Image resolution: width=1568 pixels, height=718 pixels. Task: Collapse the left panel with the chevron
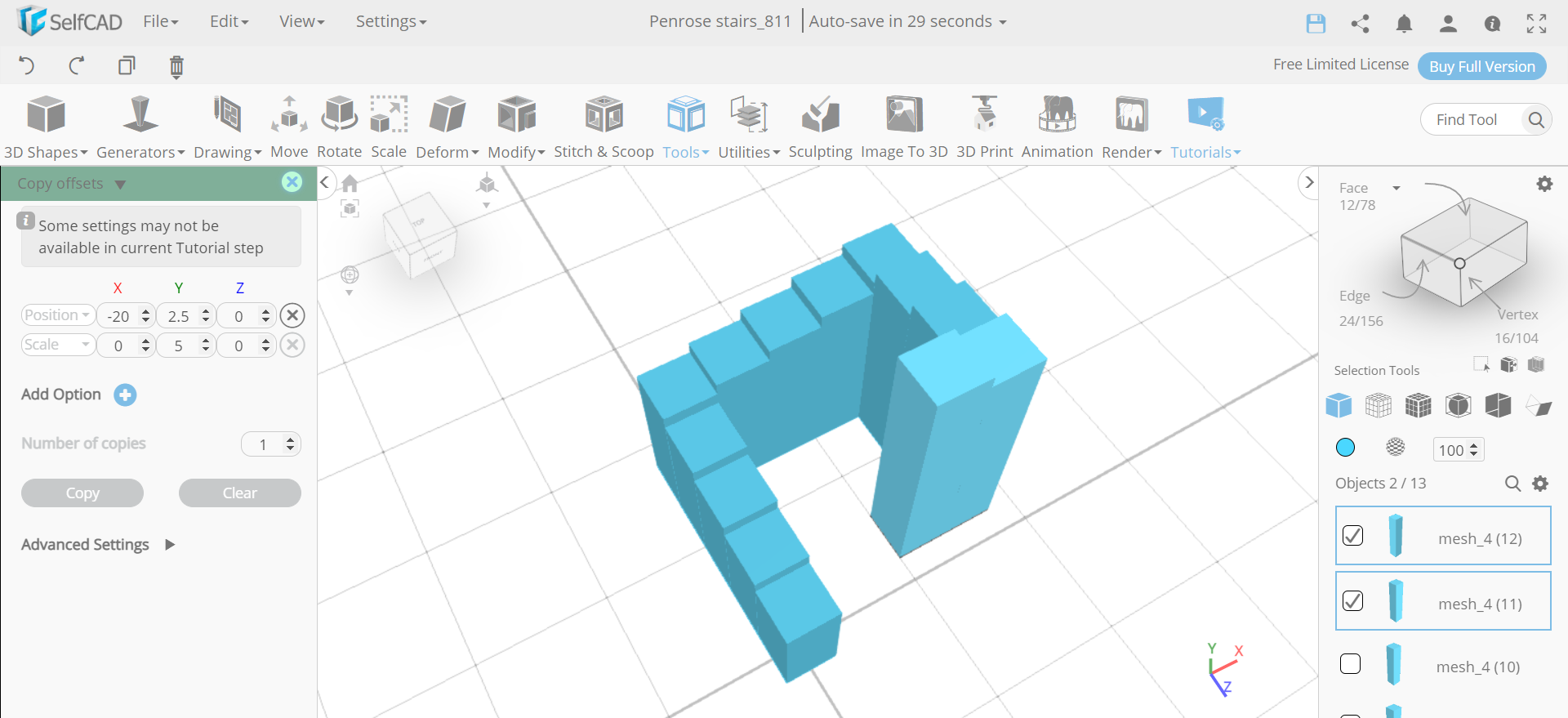[325, 182]
